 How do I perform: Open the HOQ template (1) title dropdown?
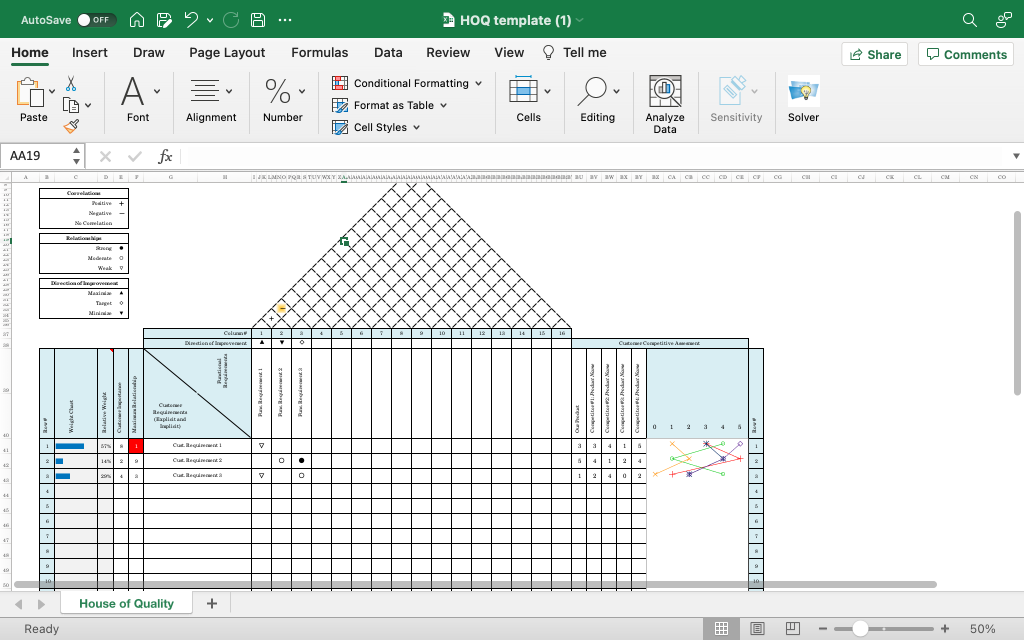580,20
